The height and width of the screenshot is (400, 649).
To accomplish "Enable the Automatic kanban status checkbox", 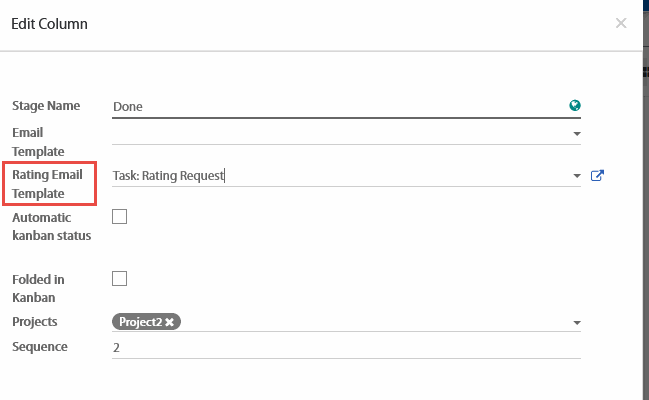I will coord(120,216).
